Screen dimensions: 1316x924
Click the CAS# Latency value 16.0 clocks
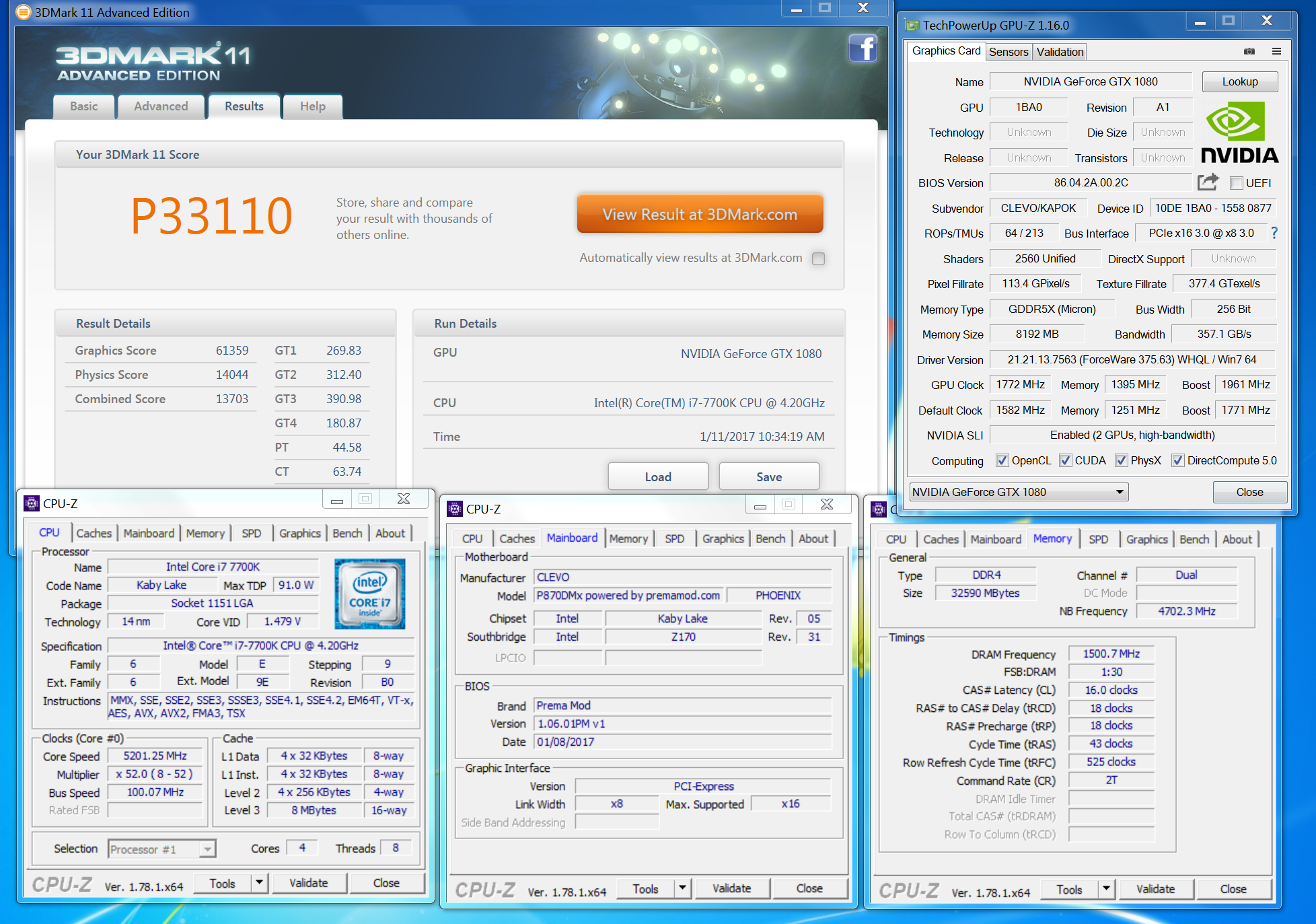coord(1111,690)
